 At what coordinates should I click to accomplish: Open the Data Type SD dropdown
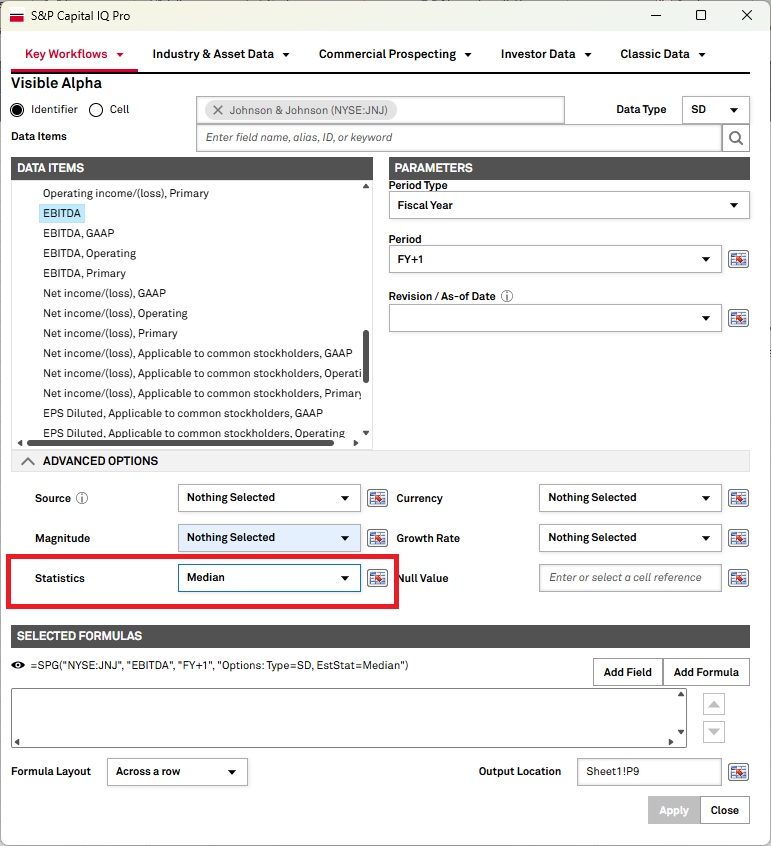715,110
